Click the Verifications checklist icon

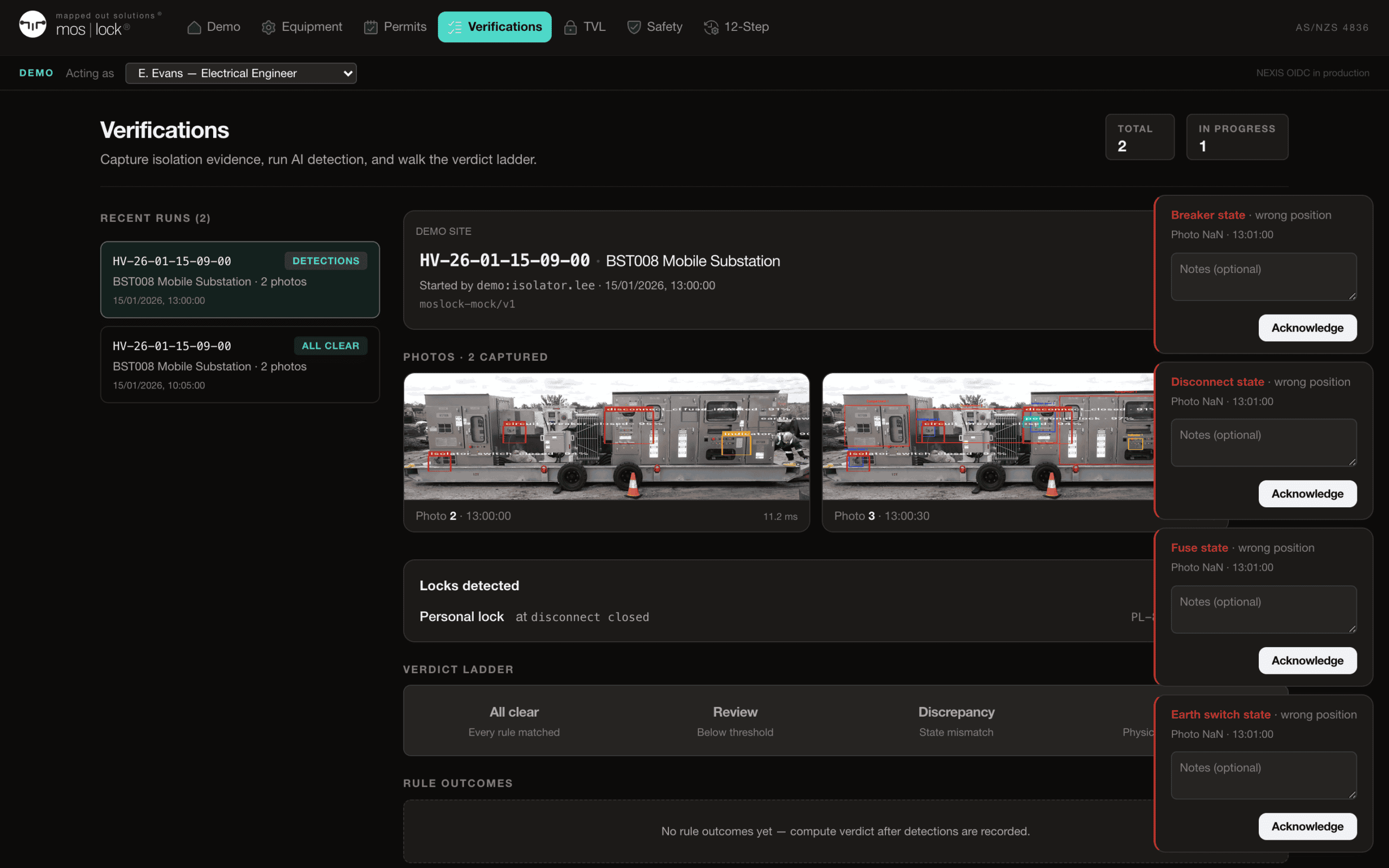pos(455,27)
